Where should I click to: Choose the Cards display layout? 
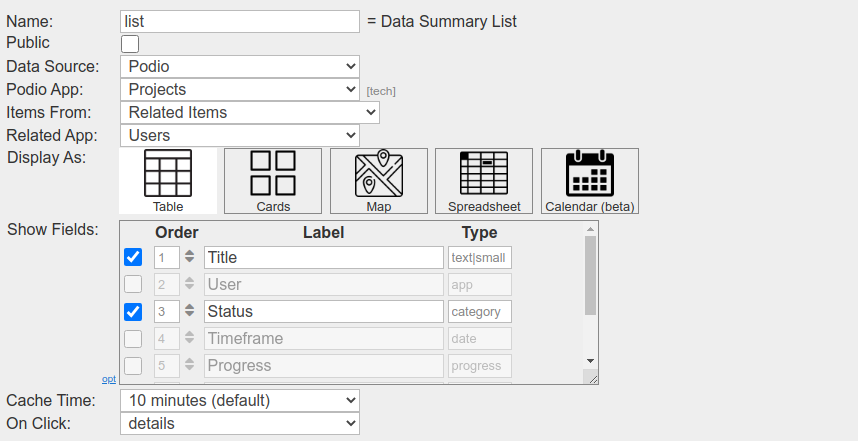click(273, 181)
